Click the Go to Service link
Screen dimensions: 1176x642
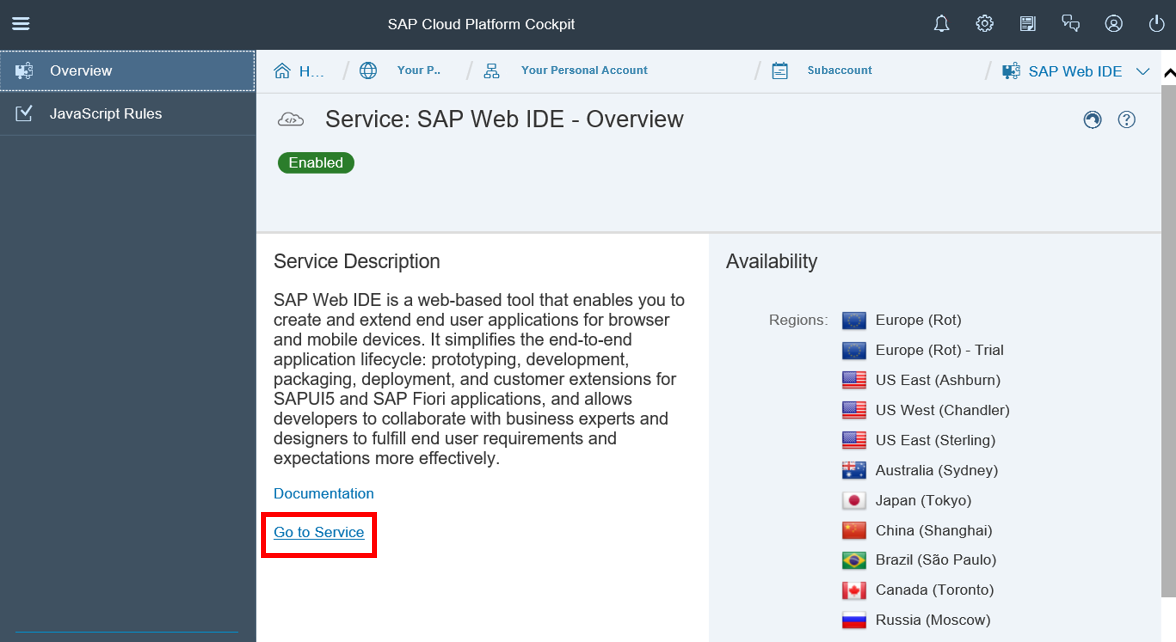click(x=319, y=532)
